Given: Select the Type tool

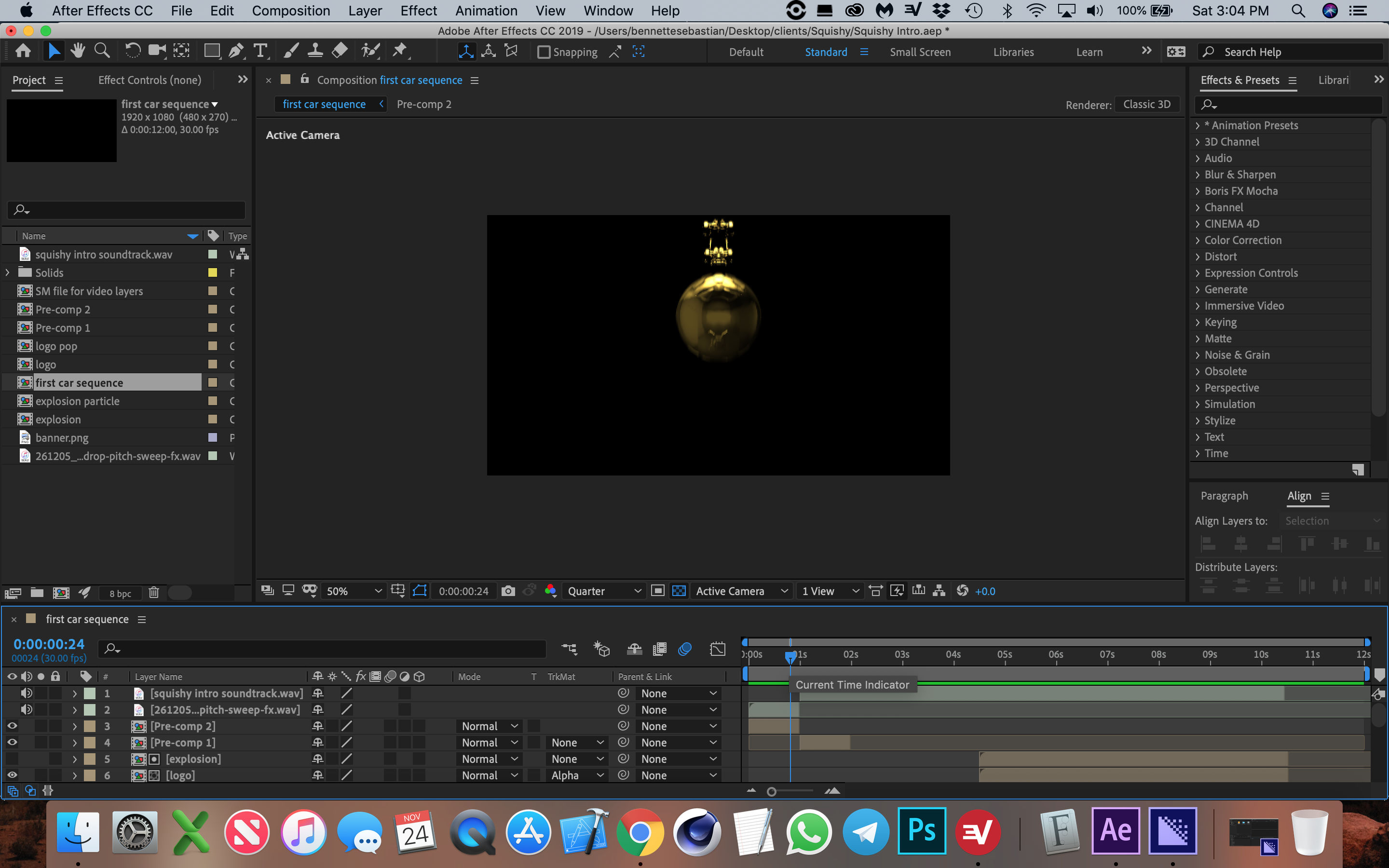Looking at the screenshot, I should 260,51.
